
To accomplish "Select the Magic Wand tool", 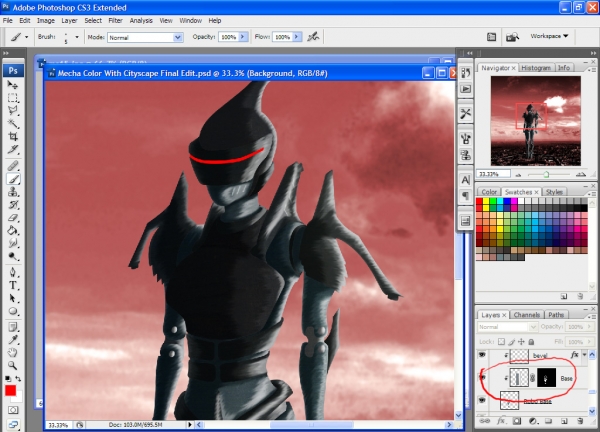I will pos(13,123).
